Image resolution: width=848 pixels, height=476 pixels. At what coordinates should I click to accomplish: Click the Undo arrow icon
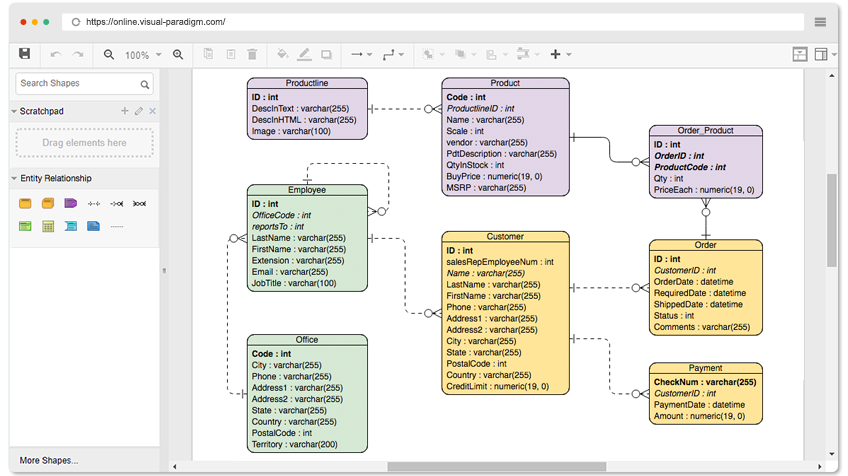point(55,55)
